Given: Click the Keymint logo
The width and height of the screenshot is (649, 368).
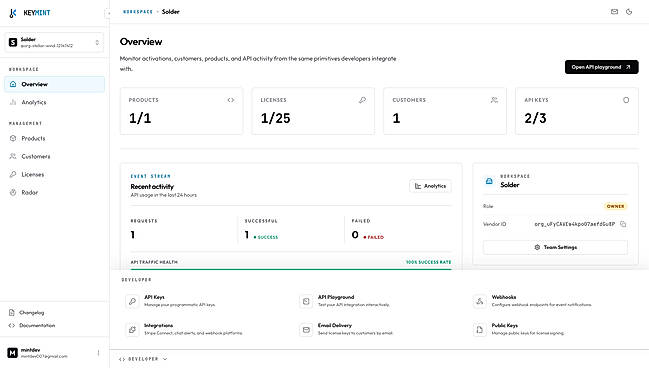Looking at the screenshot, I should pyautogui.click(x=29, y=13).
